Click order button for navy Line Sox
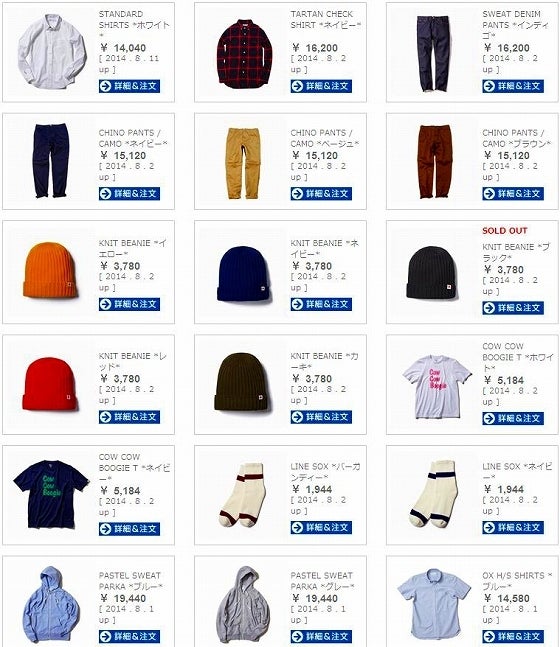560x647 pixels. 513,527
